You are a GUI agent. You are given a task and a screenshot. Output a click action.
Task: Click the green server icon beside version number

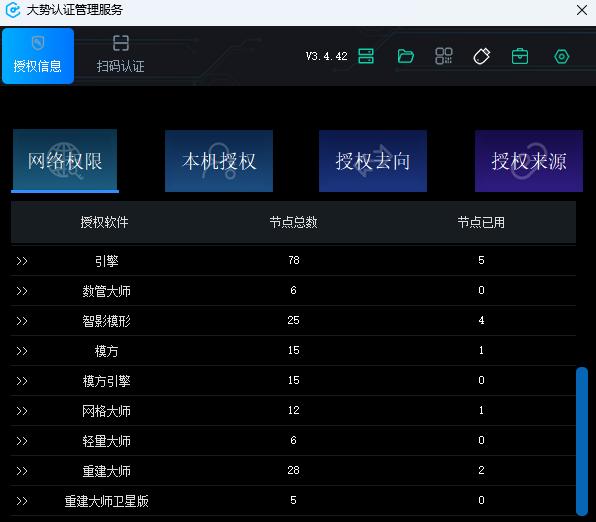click(x=366, y=56)
